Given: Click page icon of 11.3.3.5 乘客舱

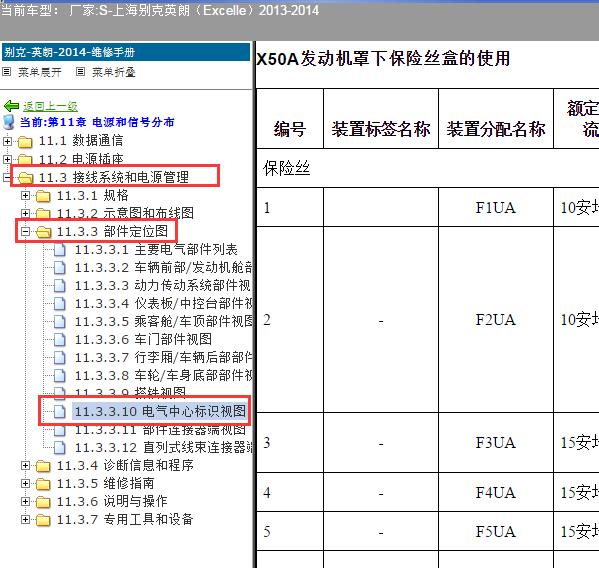Looking at the screenshot, I should (x=60, y=322).
